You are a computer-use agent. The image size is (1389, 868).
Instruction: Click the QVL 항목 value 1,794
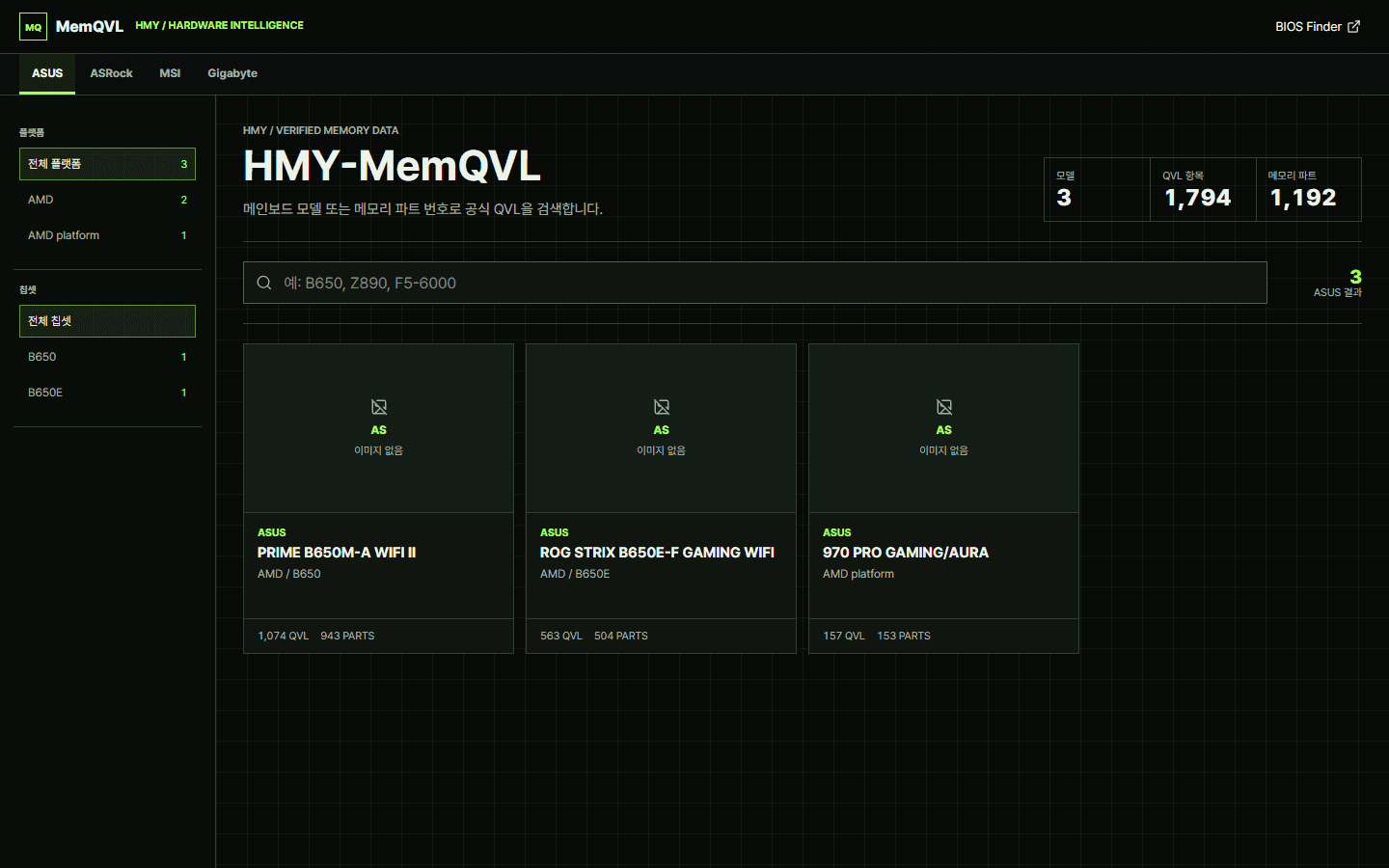point(1197,198)
